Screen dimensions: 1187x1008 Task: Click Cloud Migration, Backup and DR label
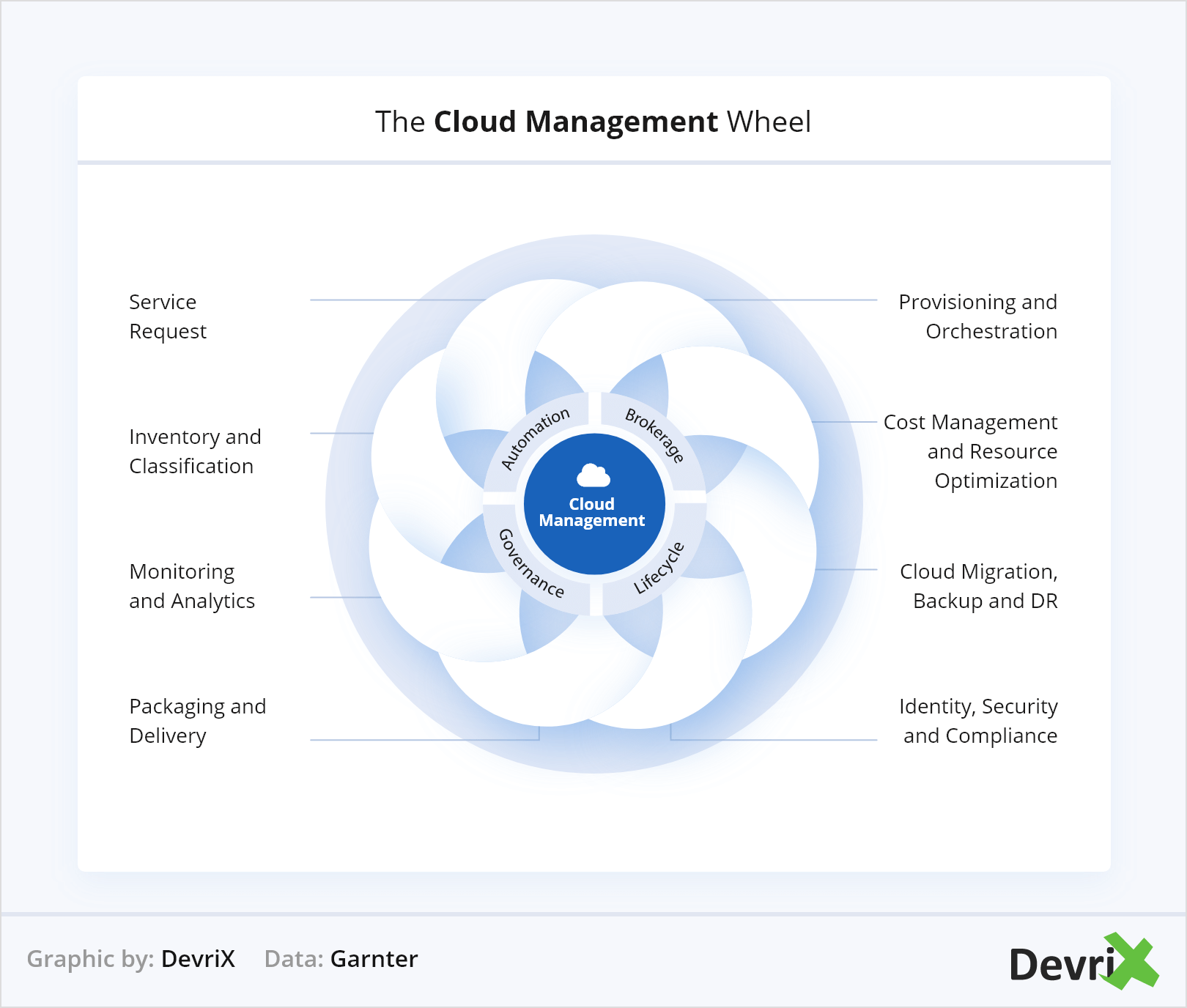point(978,586)
